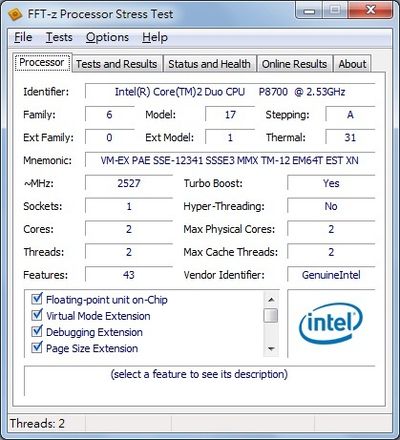Click the Features count 43 field
The height and width of the screenshot is (440, 400).
click(129, 275)
